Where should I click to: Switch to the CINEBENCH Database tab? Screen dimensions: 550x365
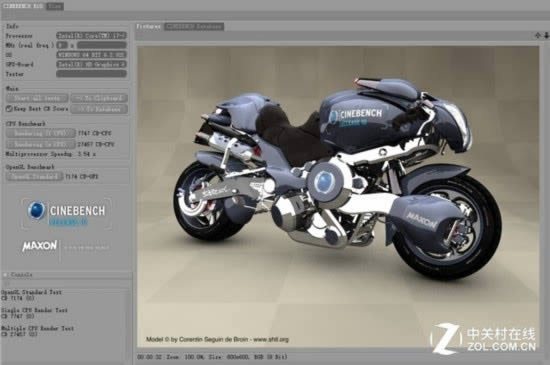(x=194, y=26)
